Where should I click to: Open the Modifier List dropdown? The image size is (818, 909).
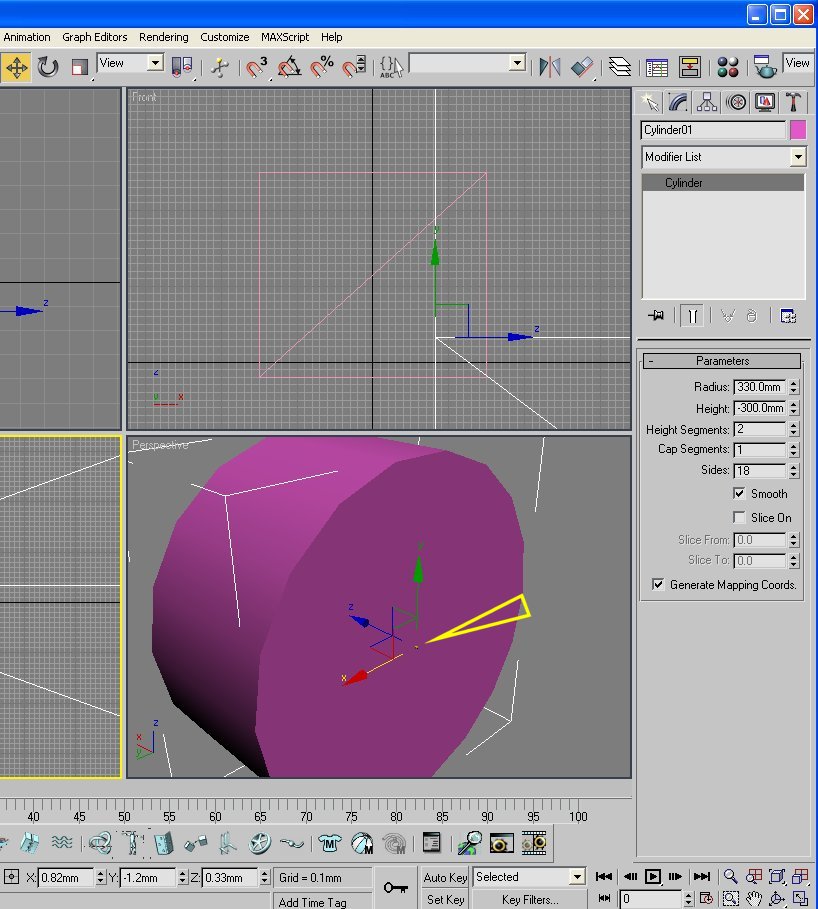[x=797, y=157]
